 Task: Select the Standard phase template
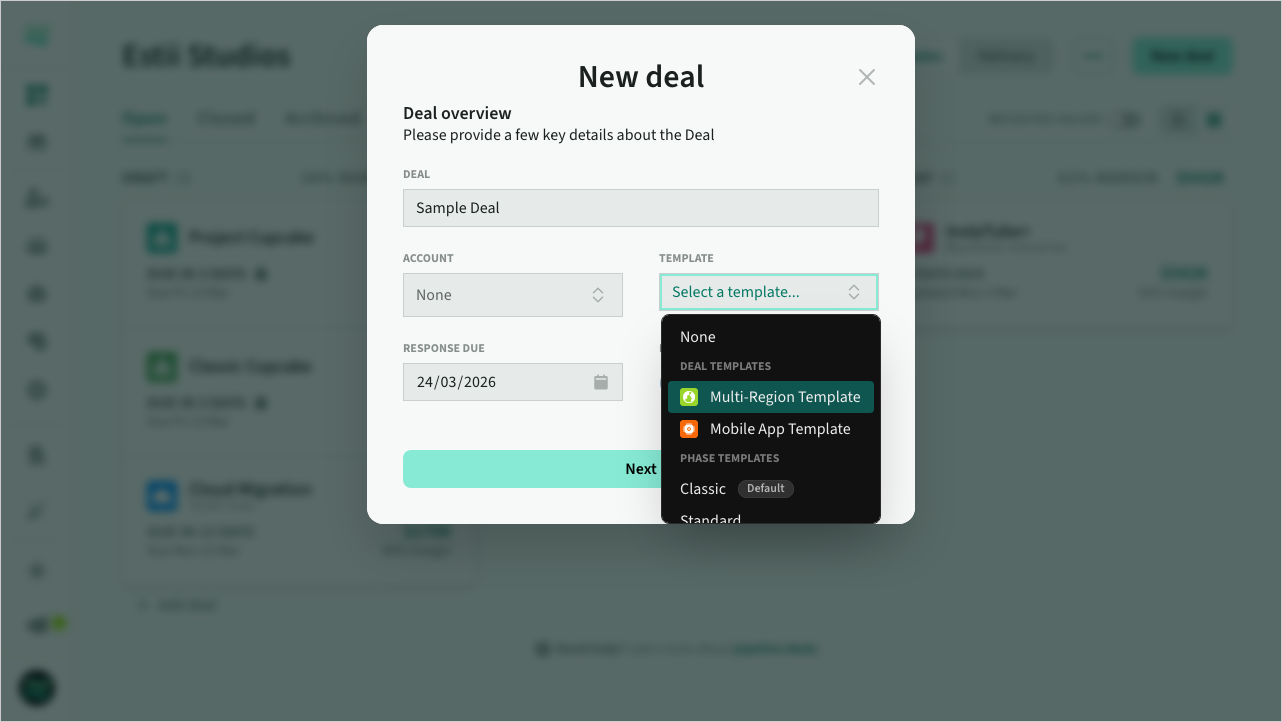(x=711, y=518)
